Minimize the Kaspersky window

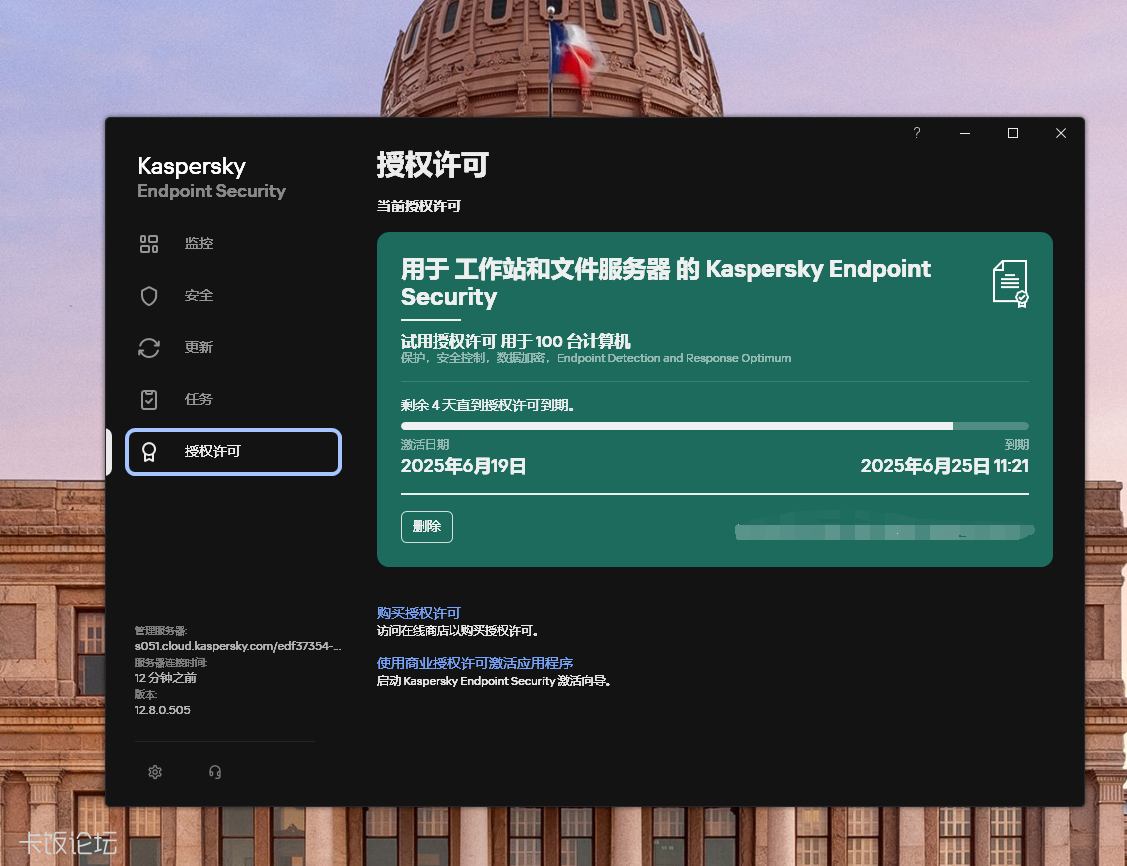(x=965, y=133)
